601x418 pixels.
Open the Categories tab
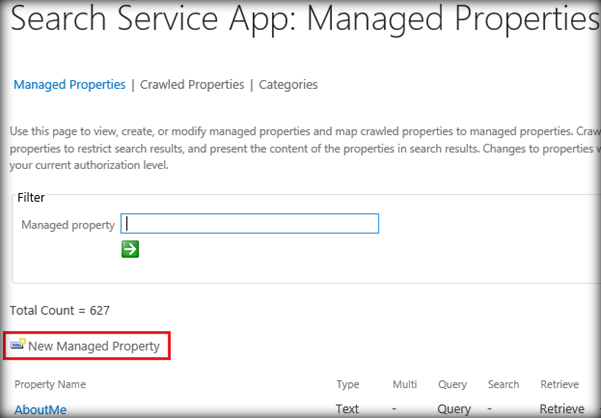tap(288, 85)
